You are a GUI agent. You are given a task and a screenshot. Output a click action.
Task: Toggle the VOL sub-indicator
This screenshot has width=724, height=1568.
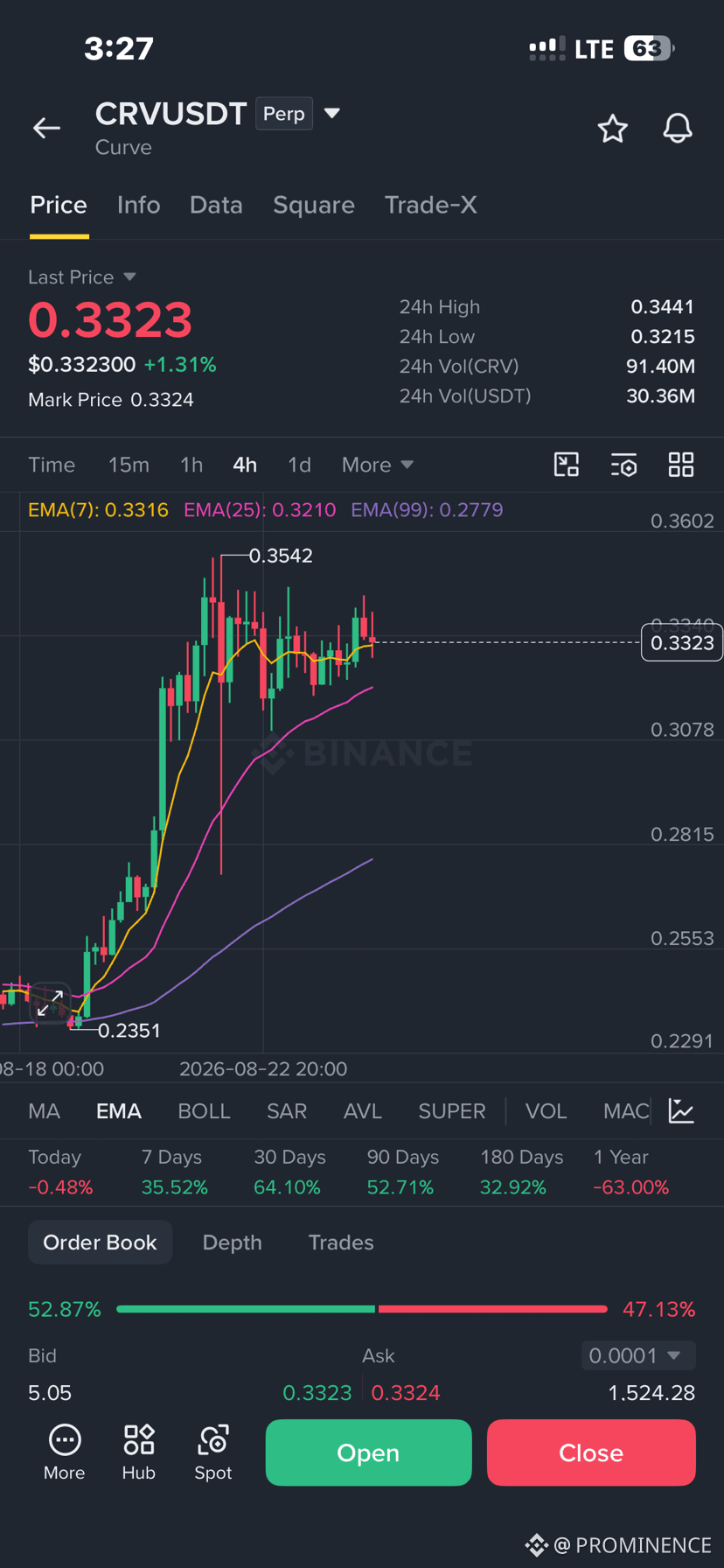[x=546, y=1111]
